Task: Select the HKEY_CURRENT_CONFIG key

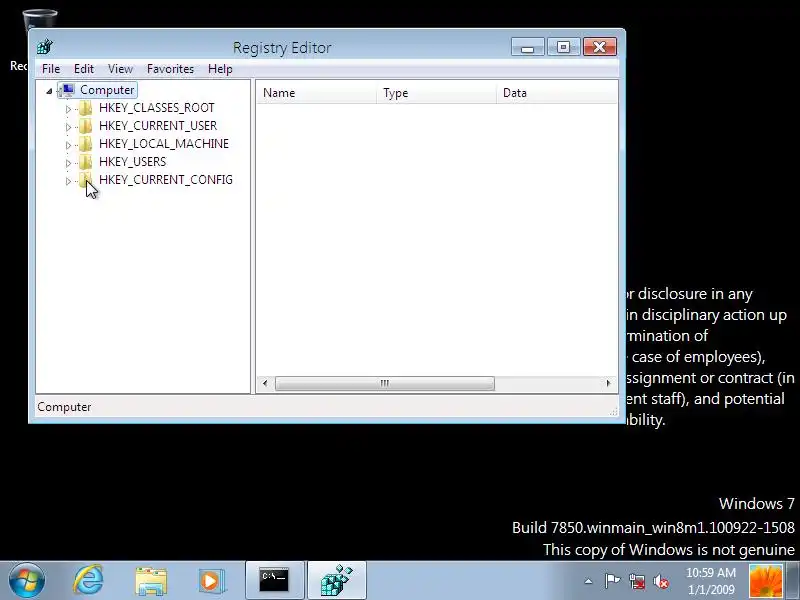Action: click(x=166, y=180)
